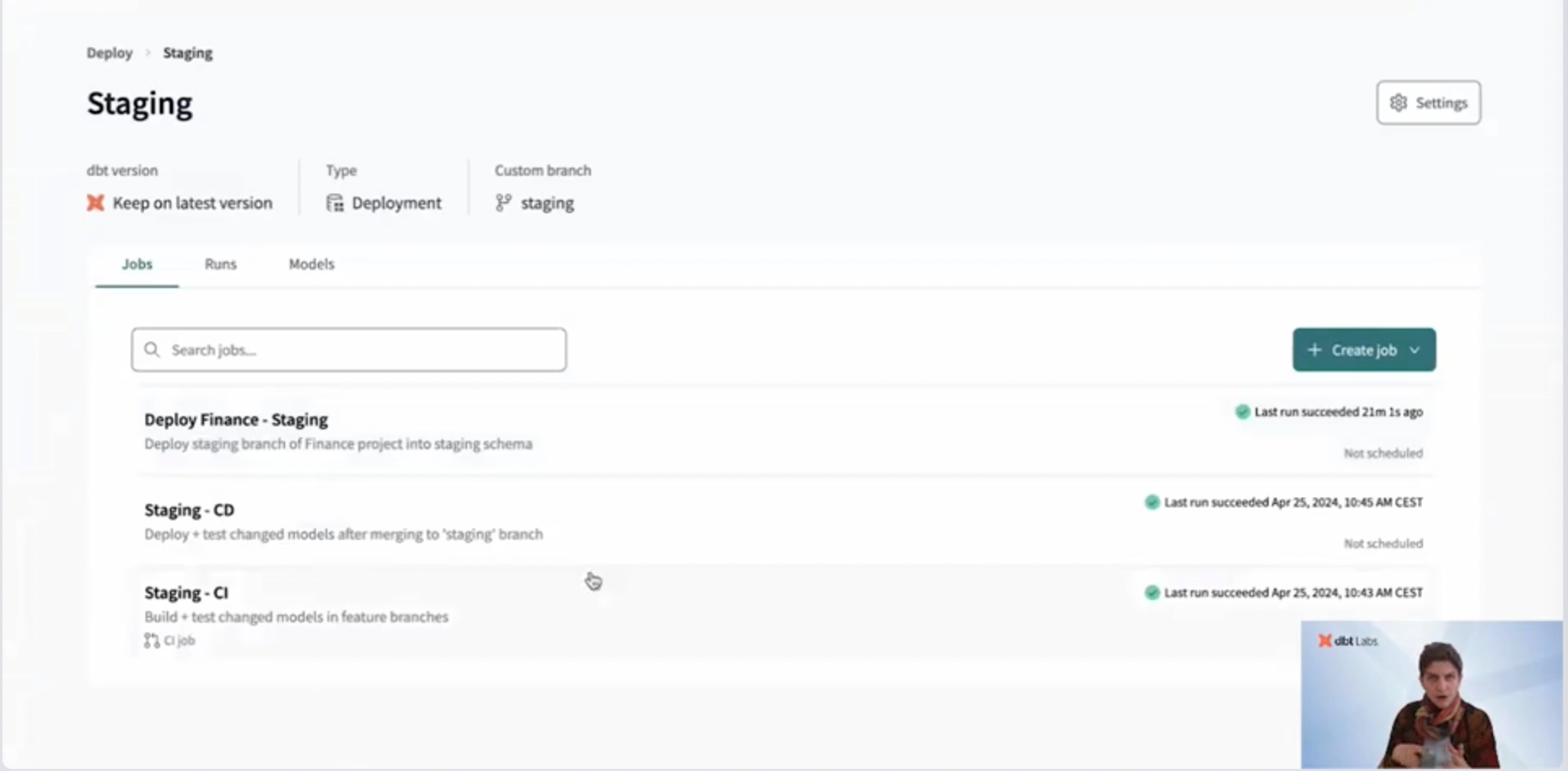Click the gear icon in the Settings button
1568x771 pixels.
[x=1398, y=103]
